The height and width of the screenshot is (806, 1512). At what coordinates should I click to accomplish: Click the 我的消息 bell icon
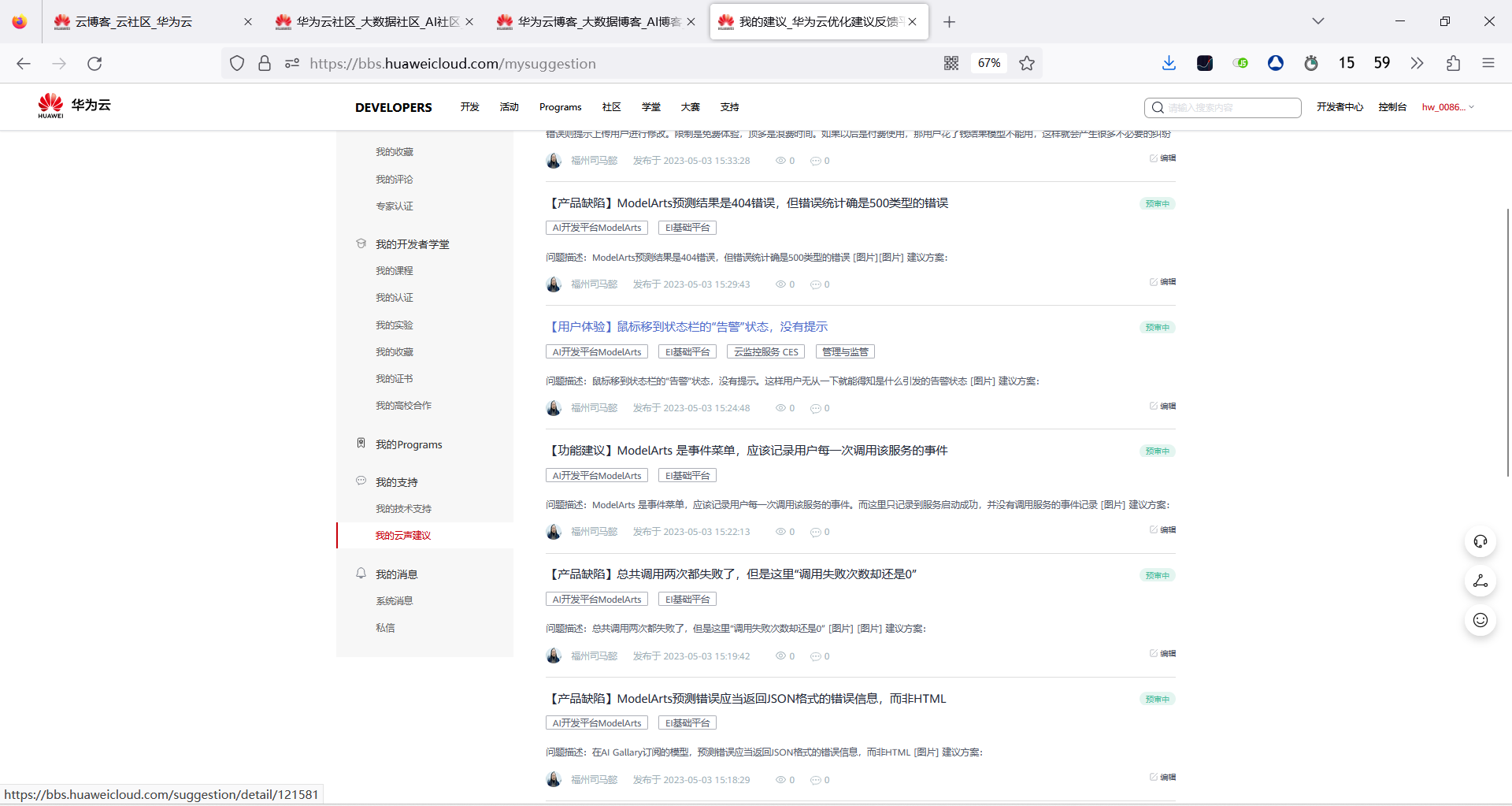(x=361, y=573)
